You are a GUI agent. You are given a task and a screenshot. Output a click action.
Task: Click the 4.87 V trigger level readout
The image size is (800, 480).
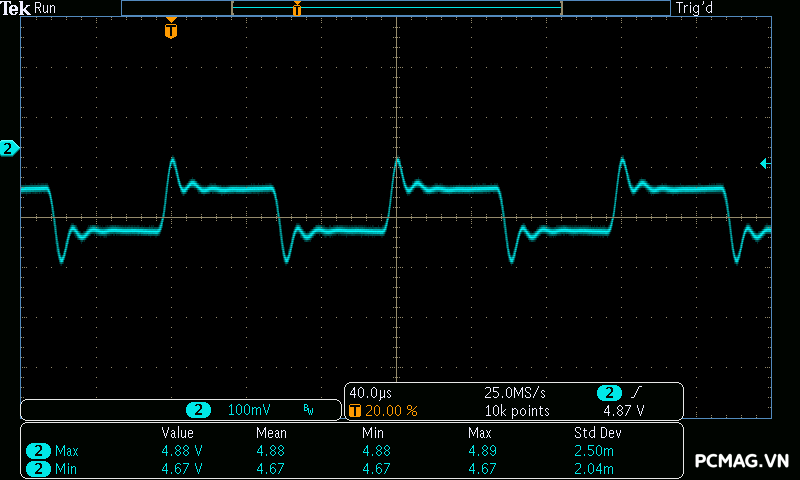pyautogui.click(x=623, y=411)
